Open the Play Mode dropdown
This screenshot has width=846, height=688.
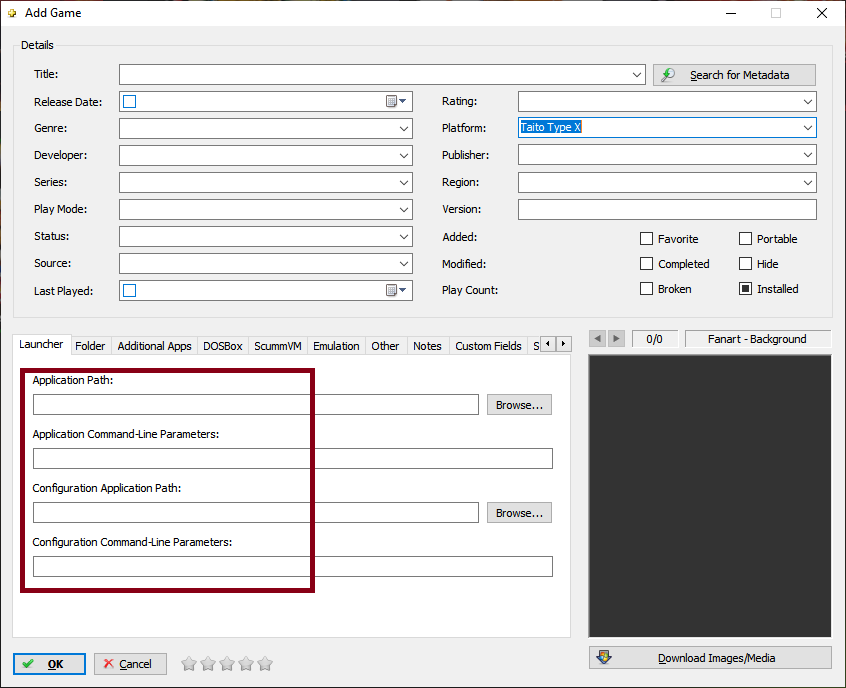tap(404, 209)
